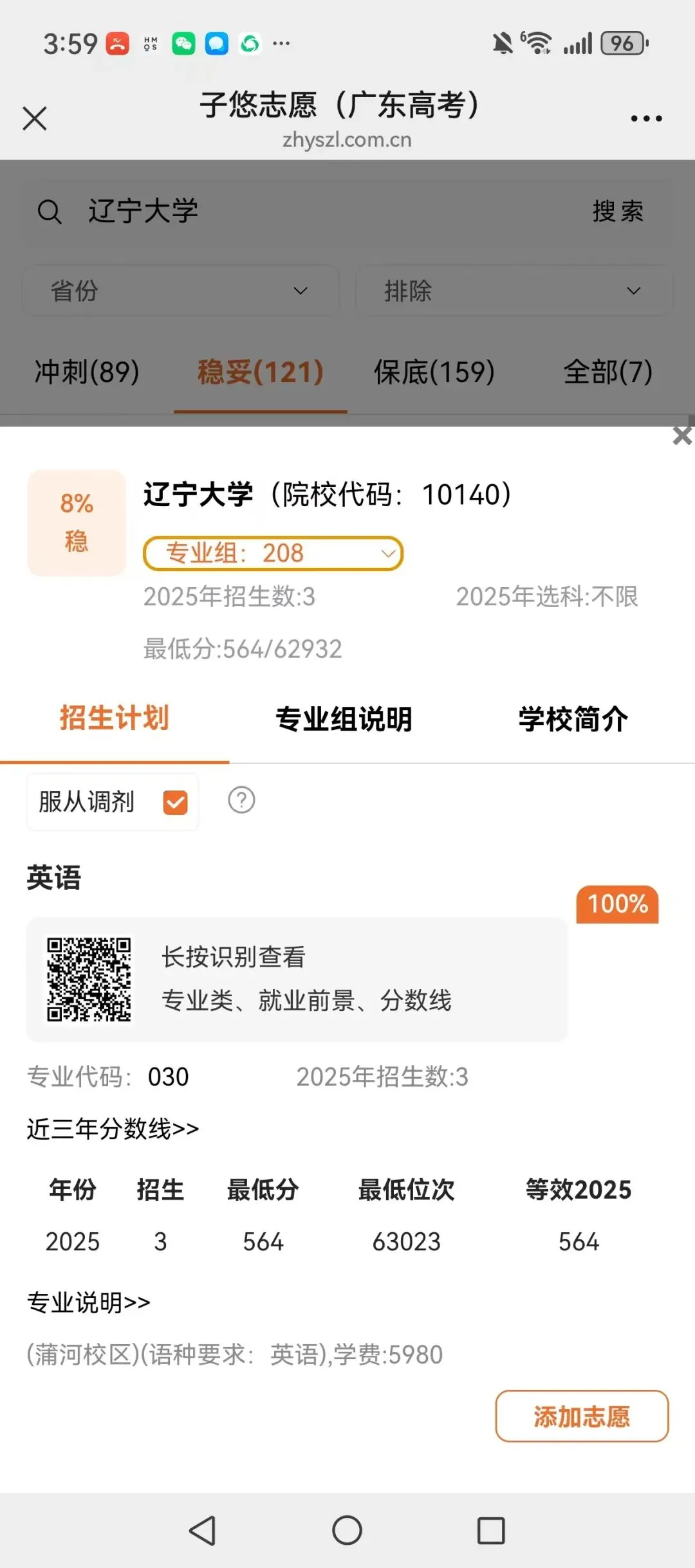The image size is (695, 1568).
Task: Open the 排除 dropdown
Action: click(x=514, y=291)
